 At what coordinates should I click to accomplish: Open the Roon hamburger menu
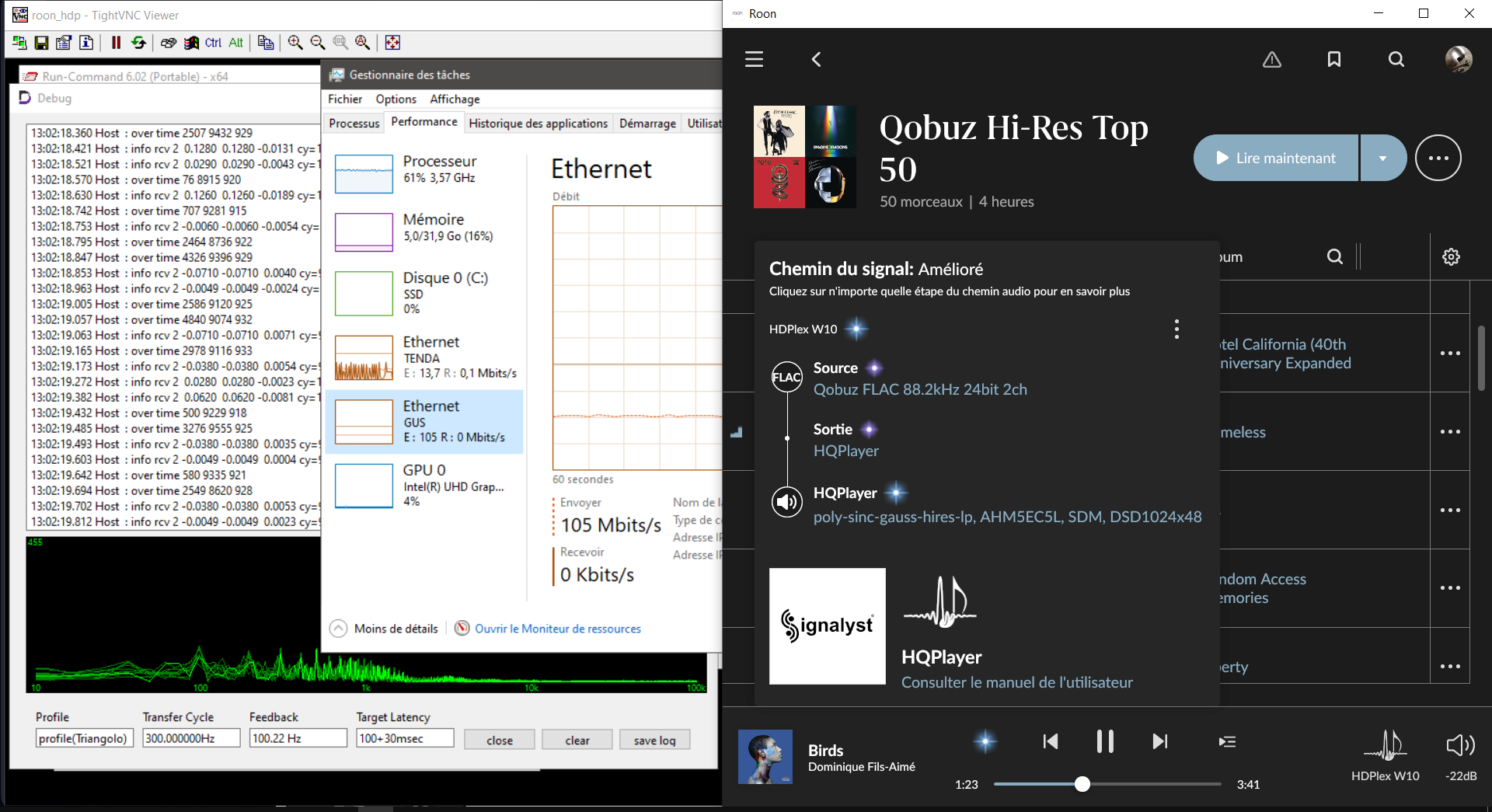754,59
